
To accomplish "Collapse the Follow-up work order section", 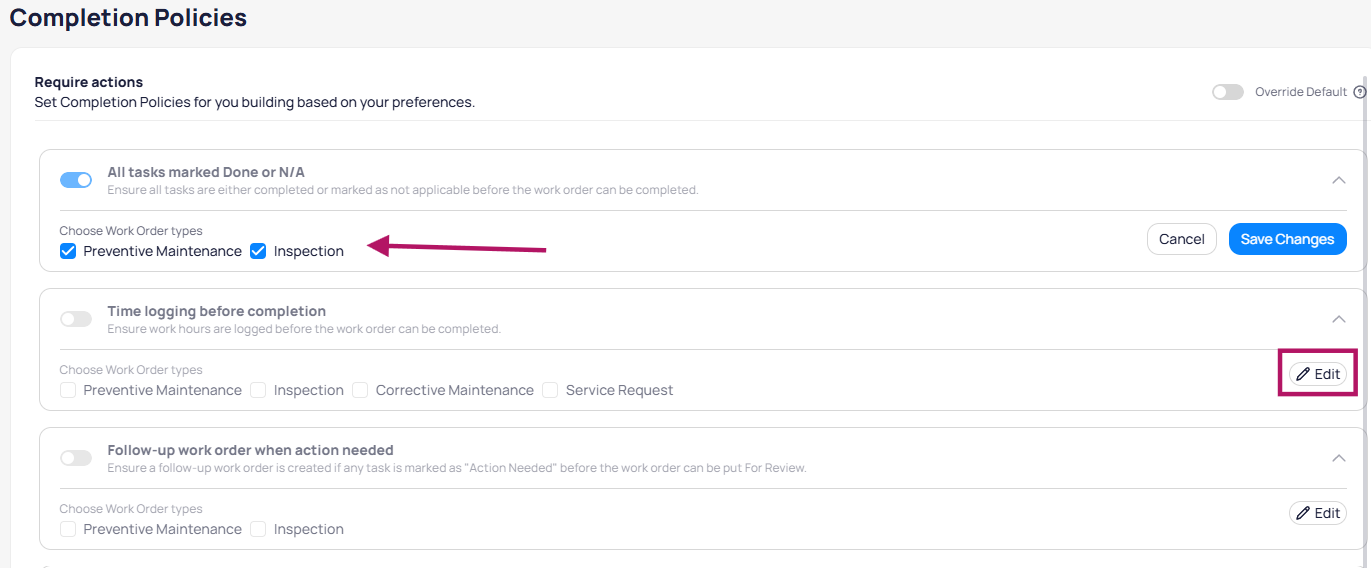I will coord(1338,458).
